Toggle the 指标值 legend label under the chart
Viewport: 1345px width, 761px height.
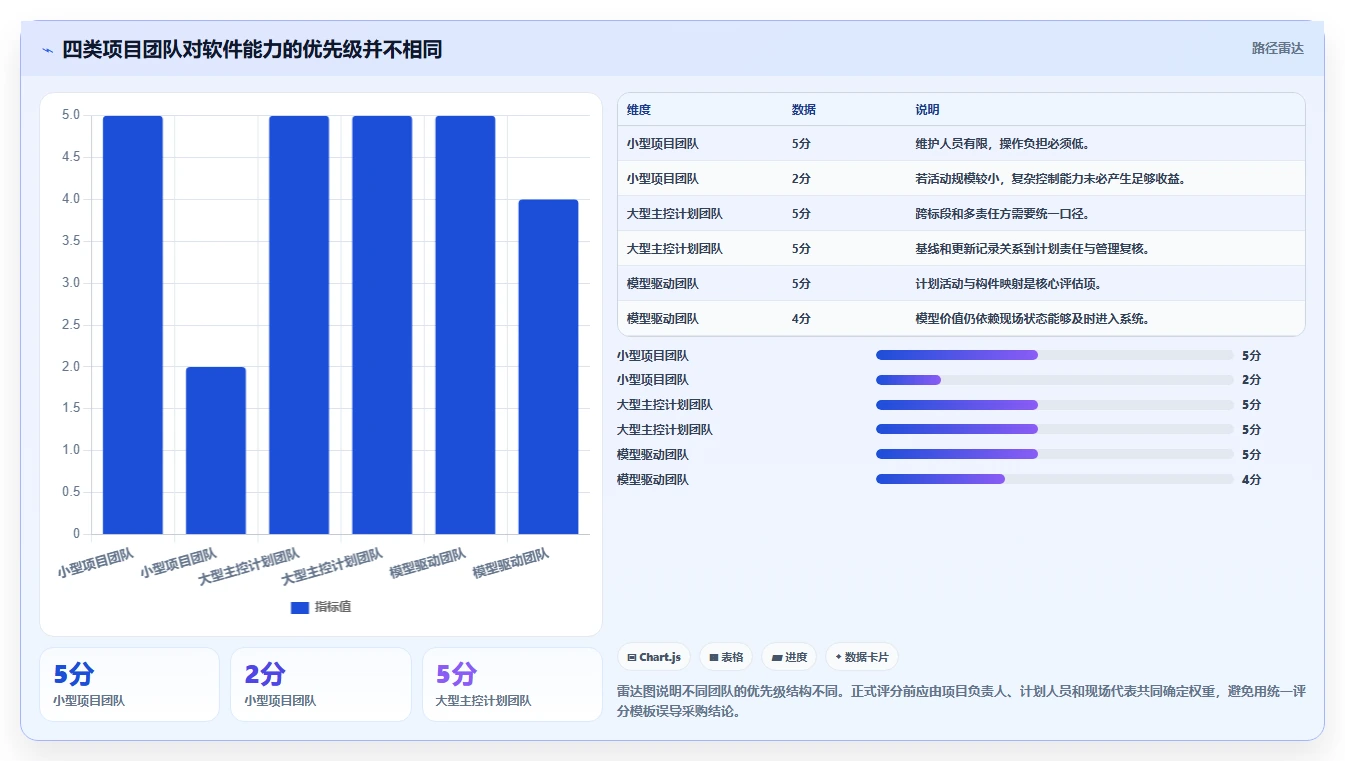(333, 607)
